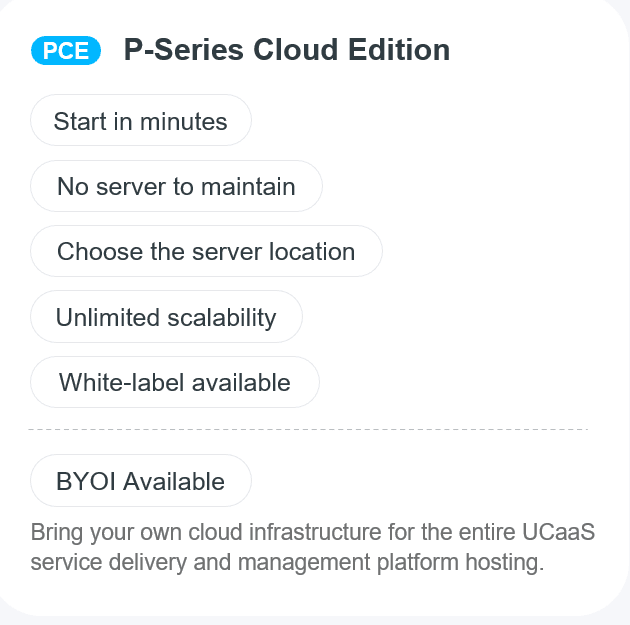The image size is (630, 625).
Task: Click the word infrastructure in the description
Action: click(x=315, y=532)
